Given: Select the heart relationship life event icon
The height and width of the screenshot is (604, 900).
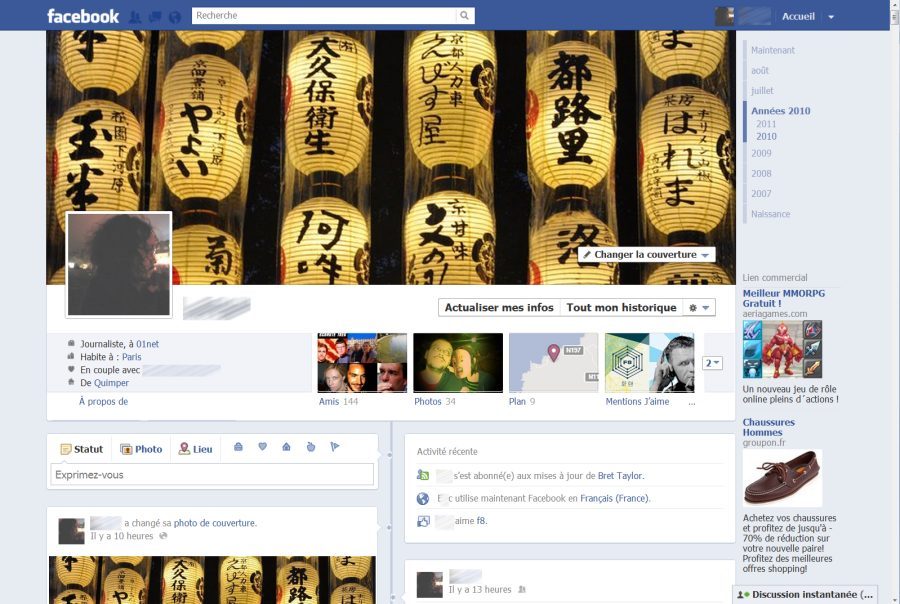Looking at the screenshot, I should click(x=262, y=448).
